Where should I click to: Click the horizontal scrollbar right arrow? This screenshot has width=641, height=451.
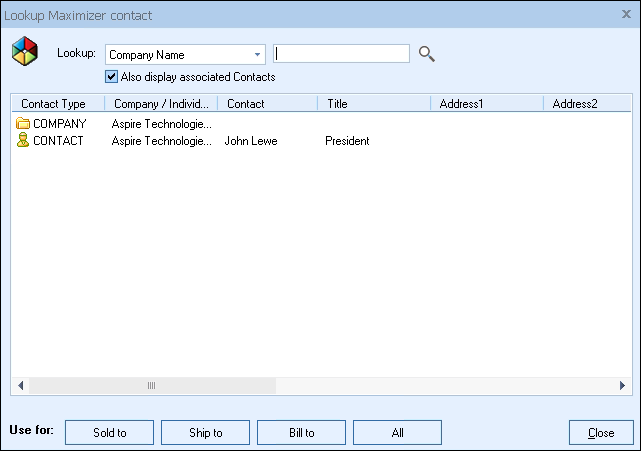point(623,385)
